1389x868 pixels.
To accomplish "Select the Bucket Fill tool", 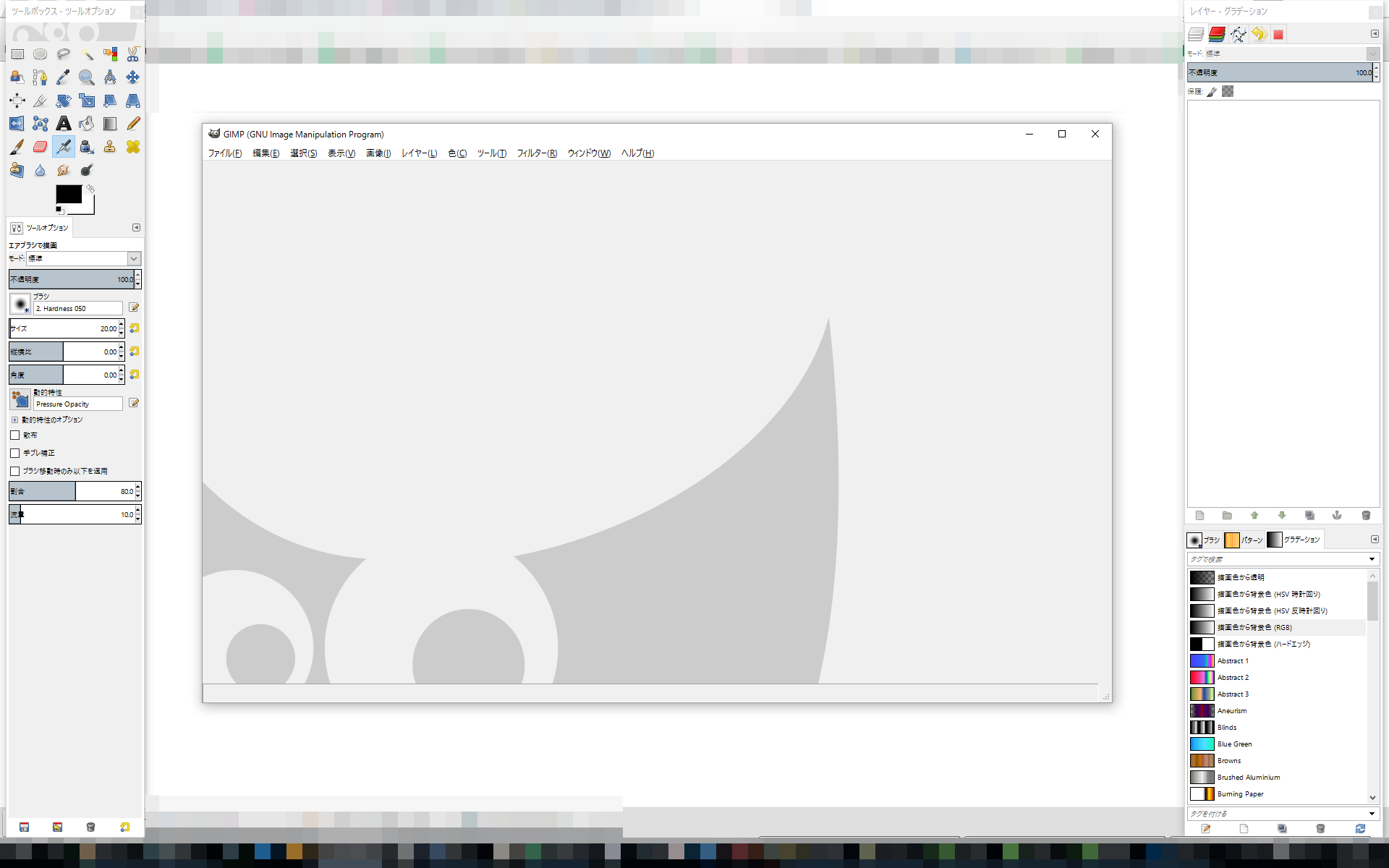I will pos(87,124).
